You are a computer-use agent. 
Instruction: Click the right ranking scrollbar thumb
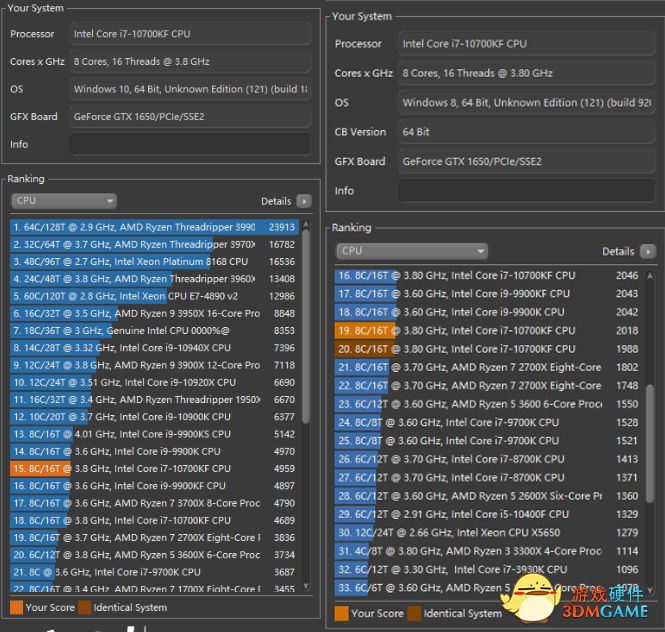click(649, 443)
